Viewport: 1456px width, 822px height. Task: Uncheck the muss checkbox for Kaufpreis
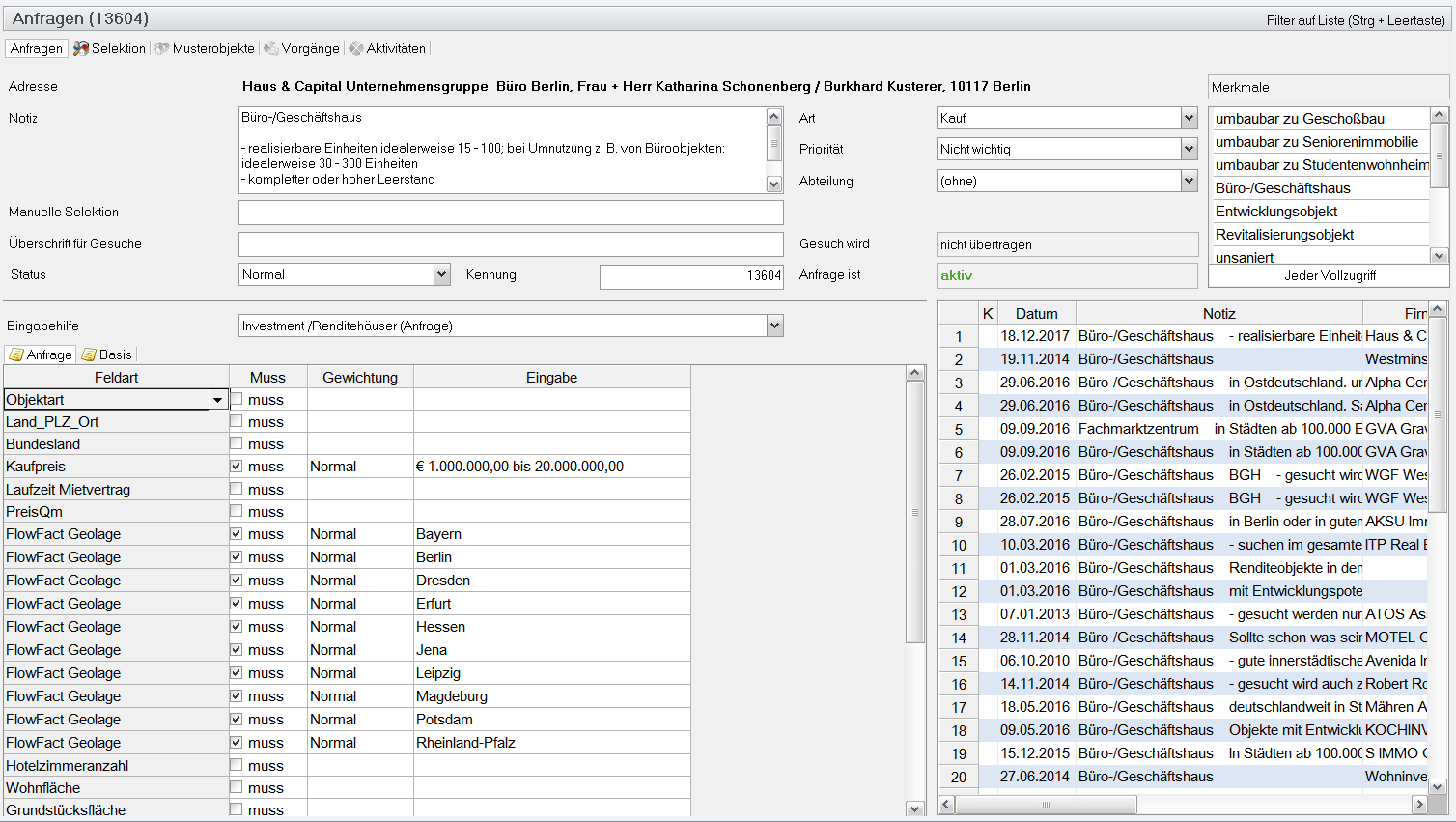[x=237, y=466]
